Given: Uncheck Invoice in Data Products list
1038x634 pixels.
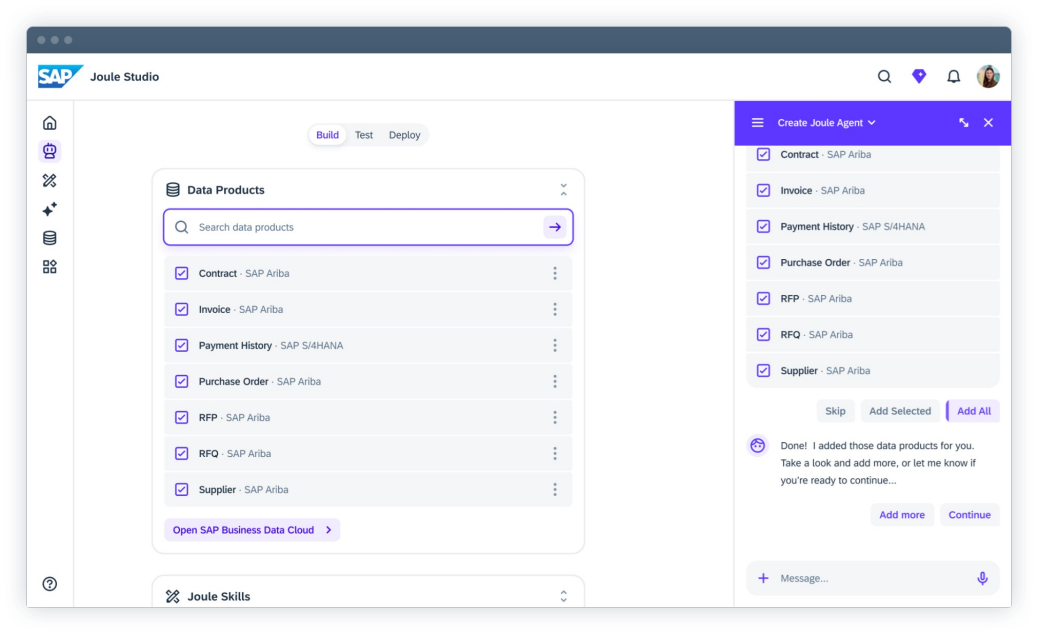Looking at the screenshot, I should pyautogui.click(x=181, y=309).
